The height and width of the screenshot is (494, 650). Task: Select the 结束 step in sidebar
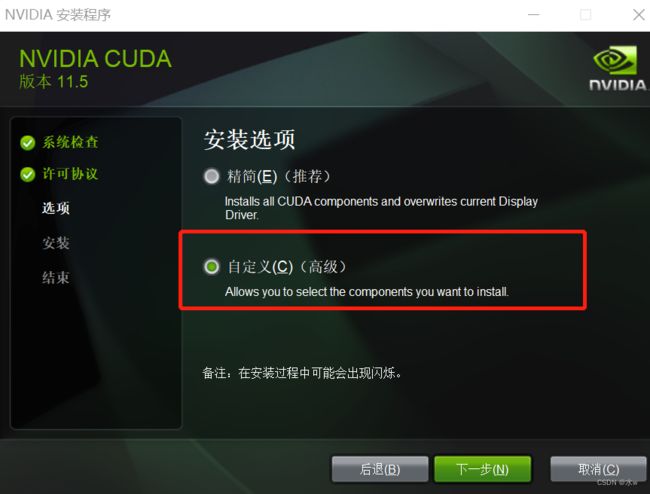click(x=56, y=278)
